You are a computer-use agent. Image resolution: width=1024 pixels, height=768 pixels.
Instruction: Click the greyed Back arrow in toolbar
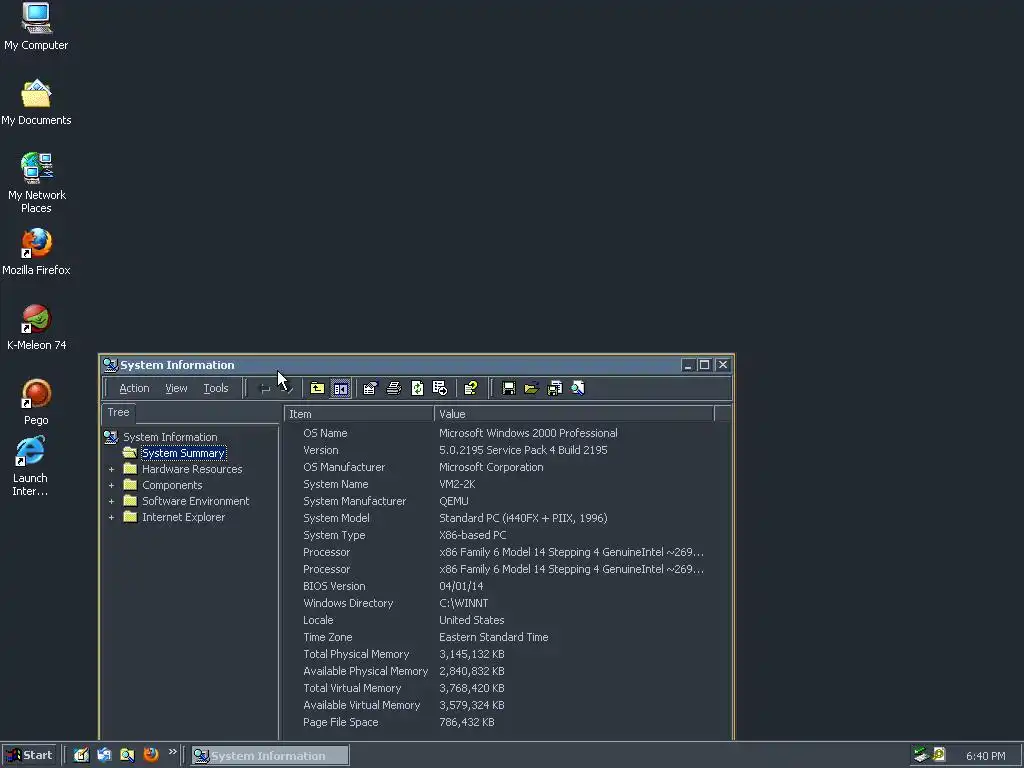[264, 389]
